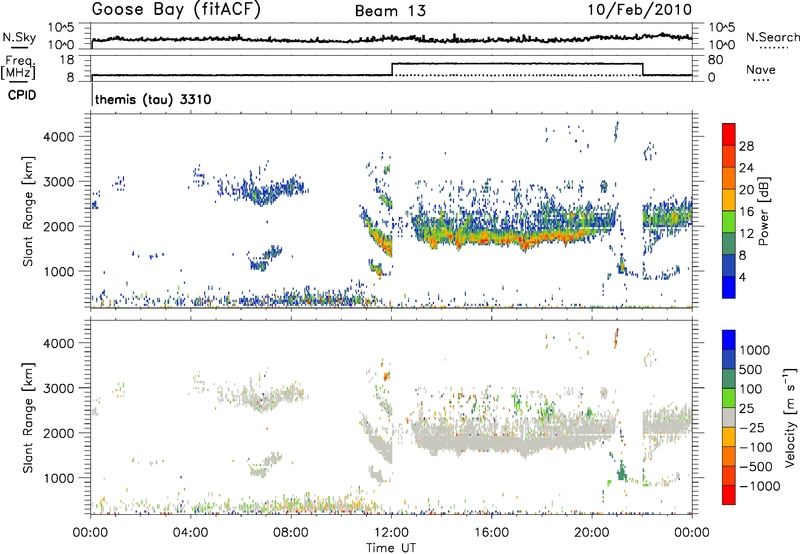Click the "4000" tick on the velocity panel axis

click(x=58, y=343)
